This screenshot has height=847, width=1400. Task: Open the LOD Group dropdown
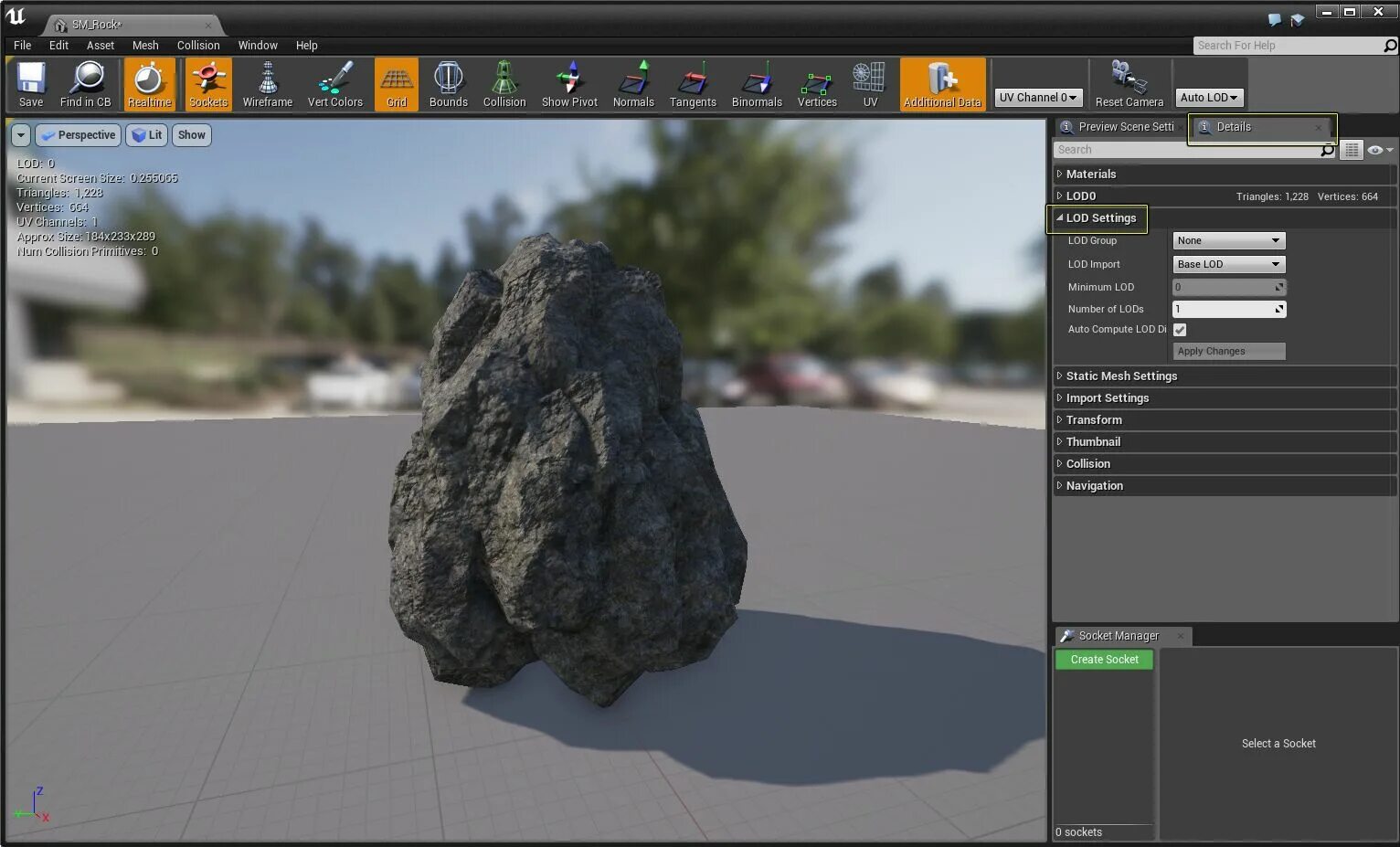click(x=1228, y=241)
